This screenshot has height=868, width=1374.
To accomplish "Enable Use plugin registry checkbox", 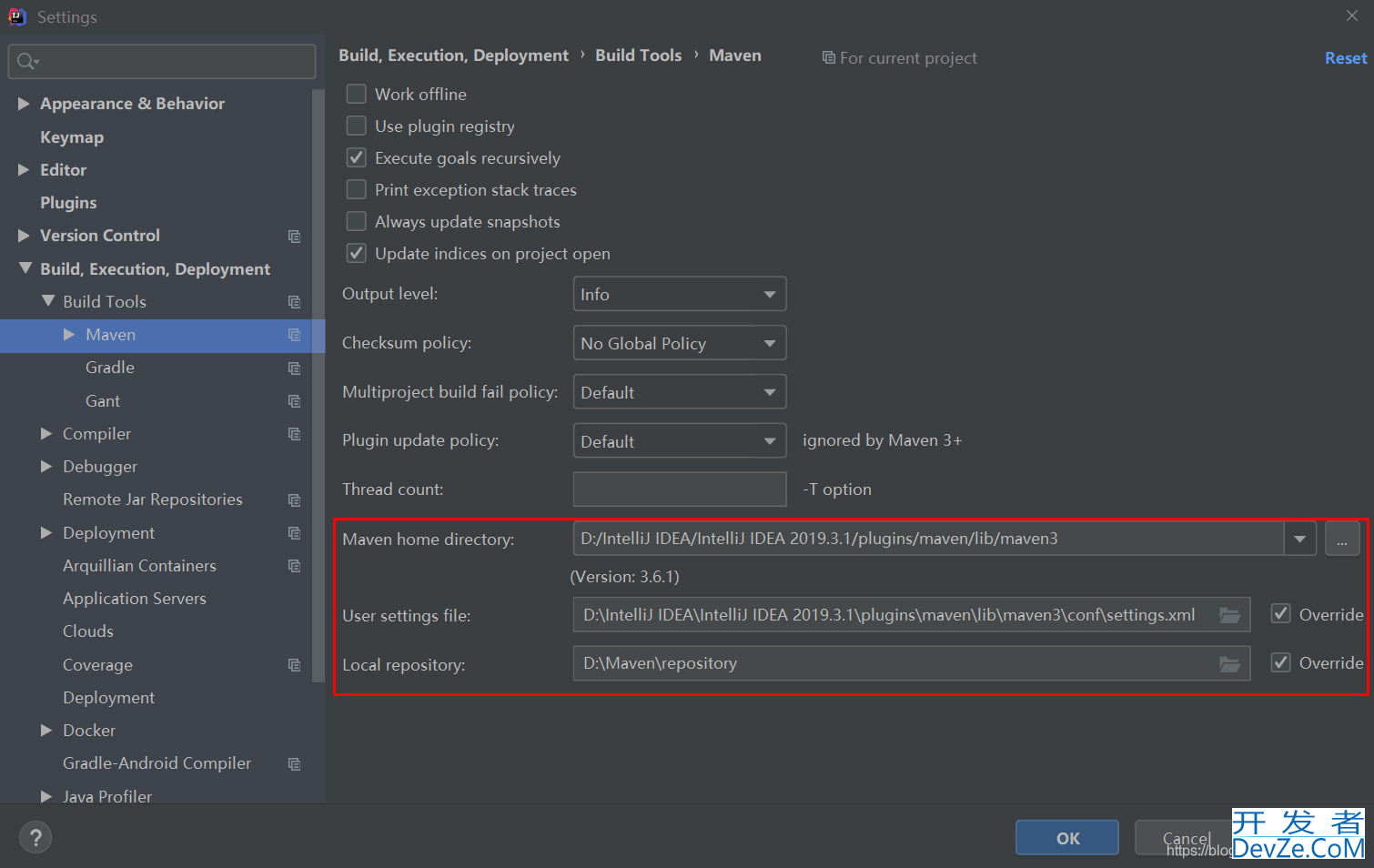I will tap(357, 126).
